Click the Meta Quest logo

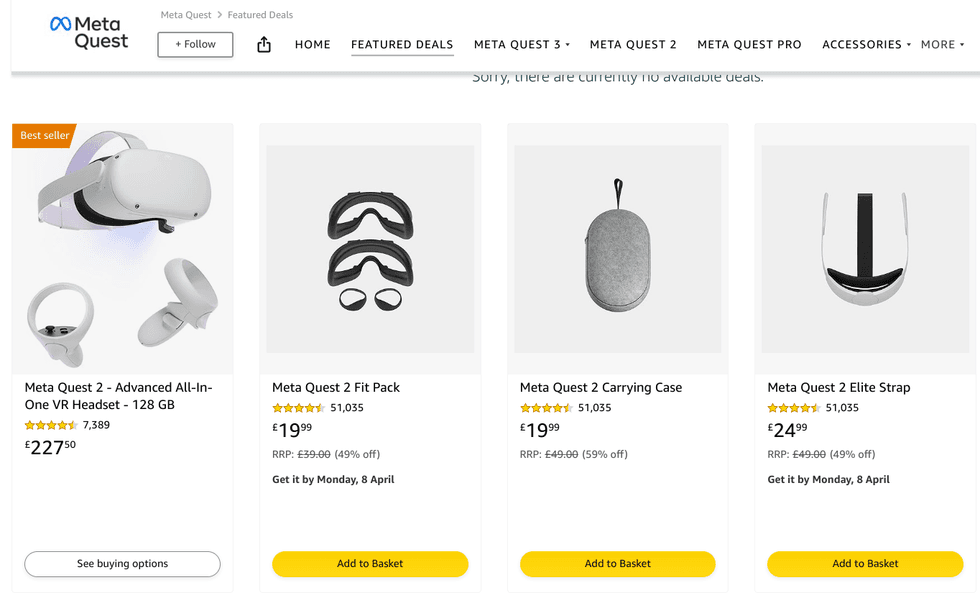click(x=89, y=33)
